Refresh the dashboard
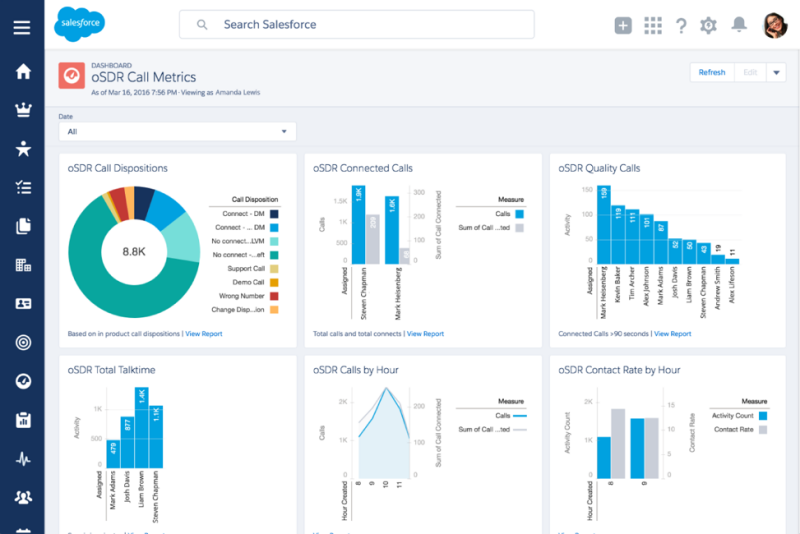This screenshot has height=534, width=800. click(x=712, y=72)
